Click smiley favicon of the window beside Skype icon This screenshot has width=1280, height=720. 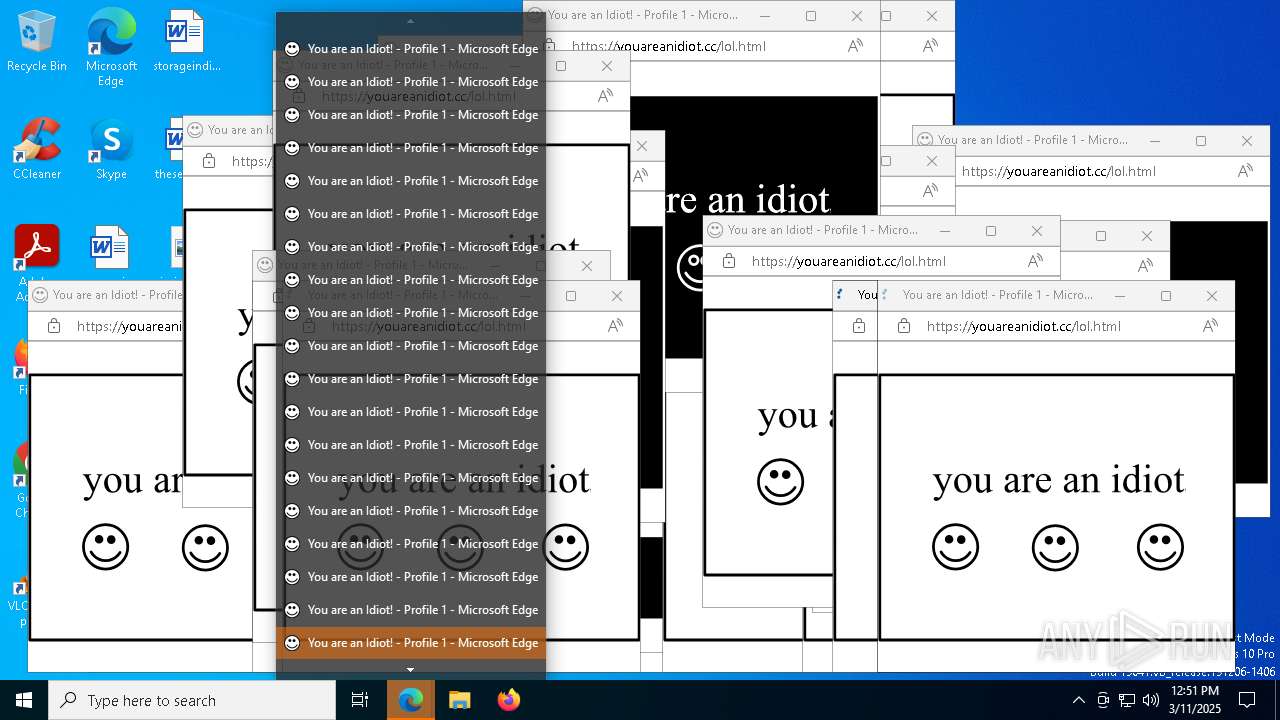195,130
